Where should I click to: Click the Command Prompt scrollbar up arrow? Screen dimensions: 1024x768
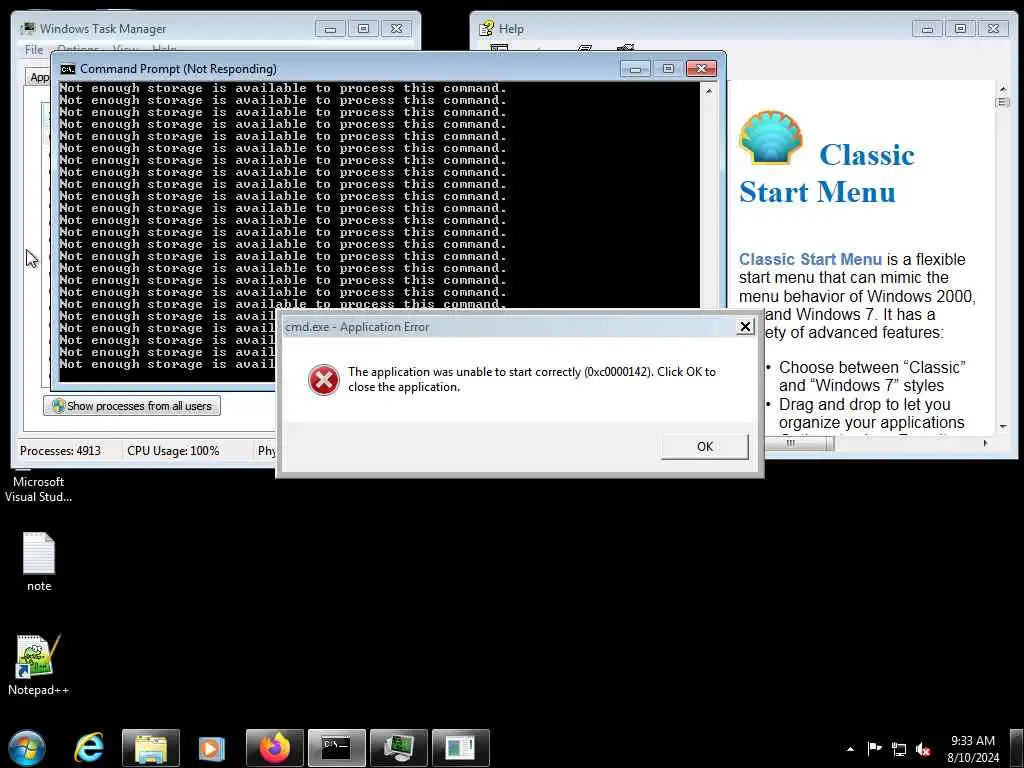pos(709,91)
